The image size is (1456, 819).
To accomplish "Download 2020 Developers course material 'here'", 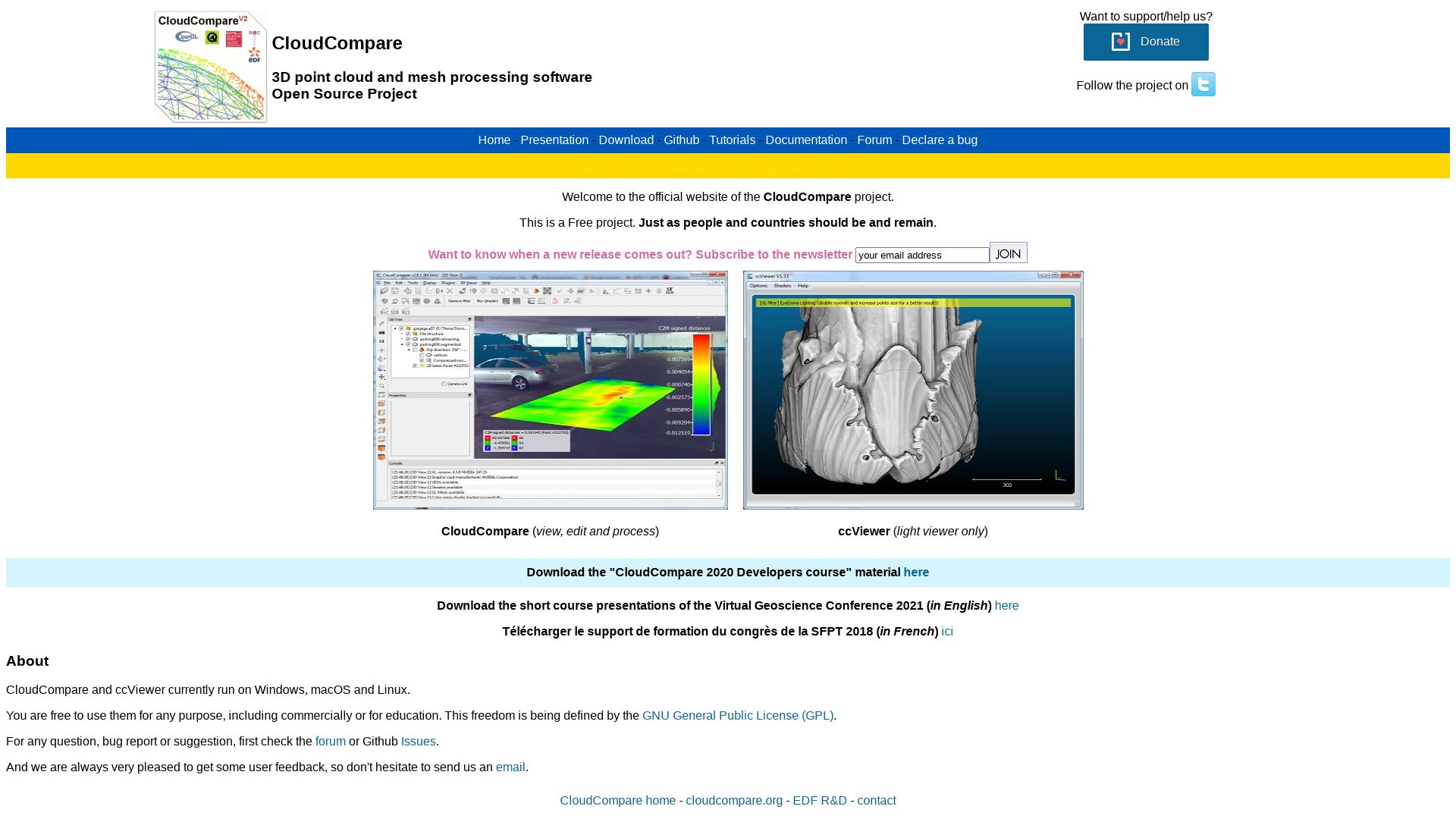I will (x=915, y=573).
